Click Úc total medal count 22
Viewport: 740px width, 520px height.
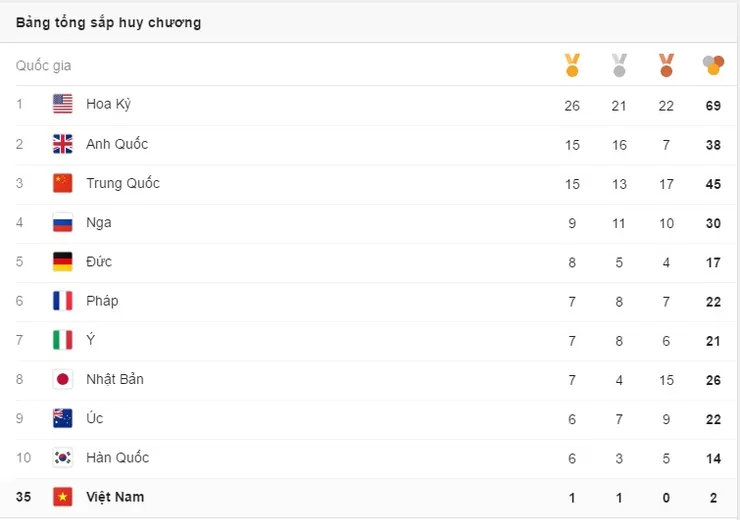713,419
